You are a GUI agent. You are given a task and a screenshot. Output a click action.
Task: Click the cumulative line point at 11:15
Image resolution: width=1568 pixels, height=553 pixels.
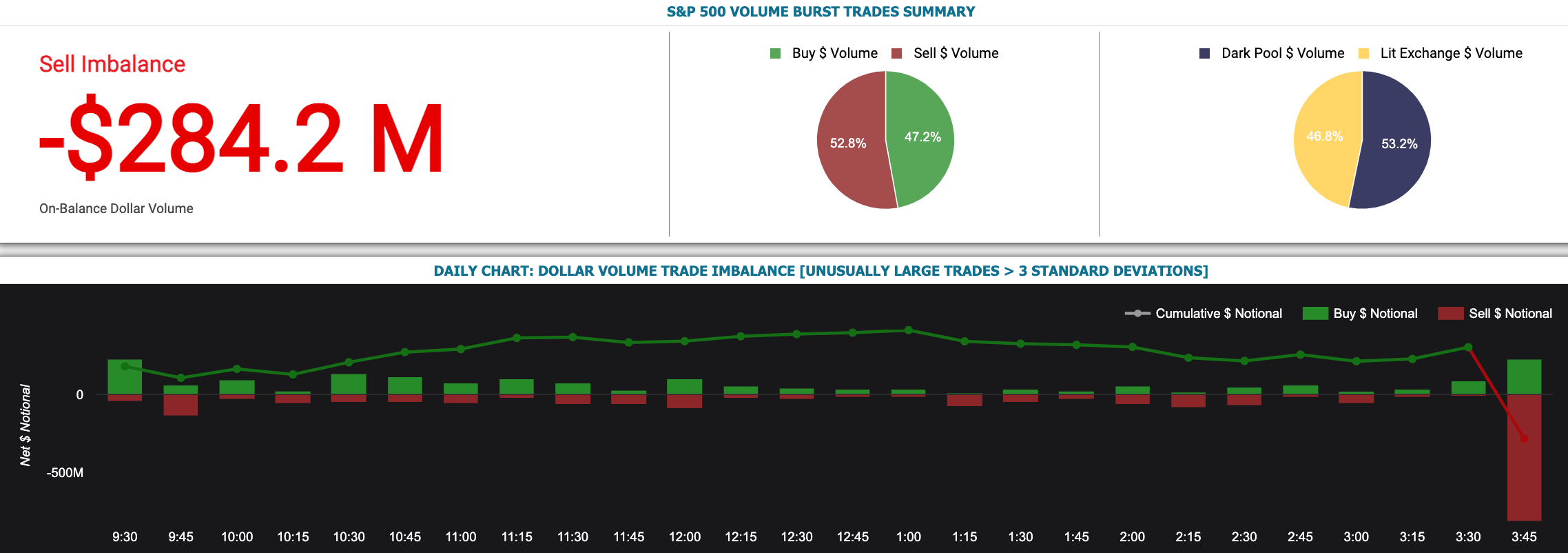click(517, 338)
